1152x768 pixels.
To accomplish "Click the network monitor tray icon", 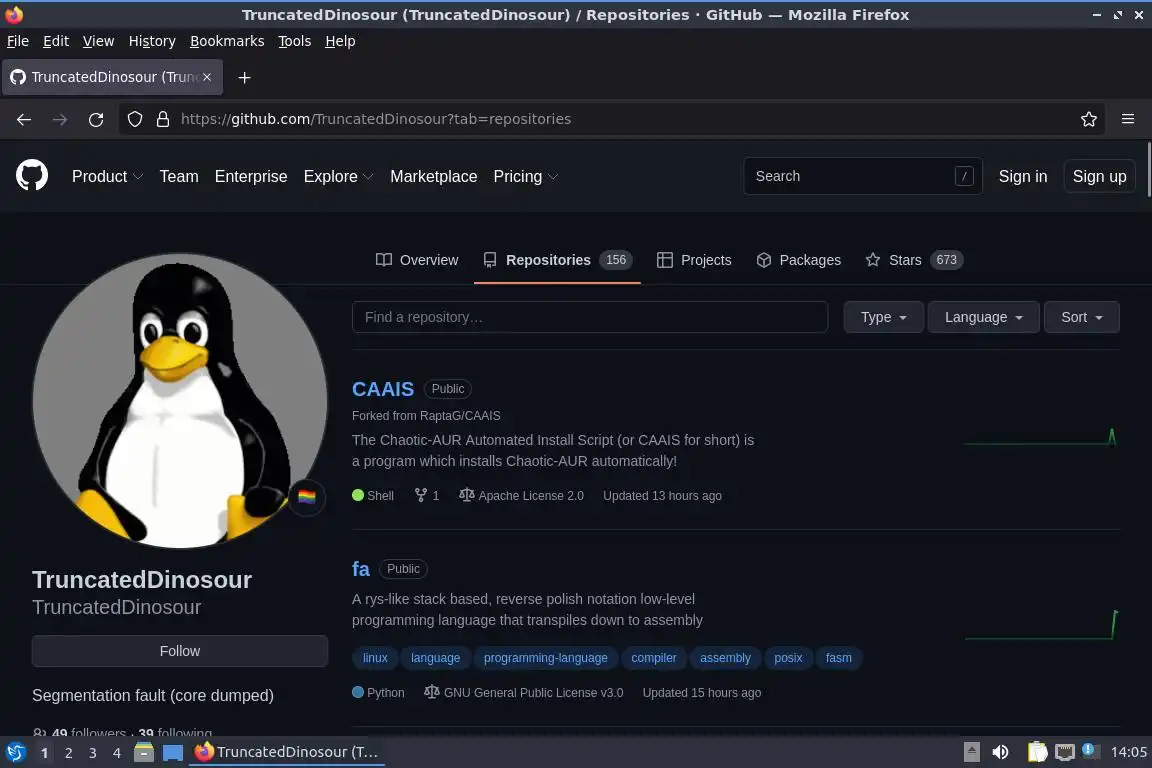I will pos(1065,752).
